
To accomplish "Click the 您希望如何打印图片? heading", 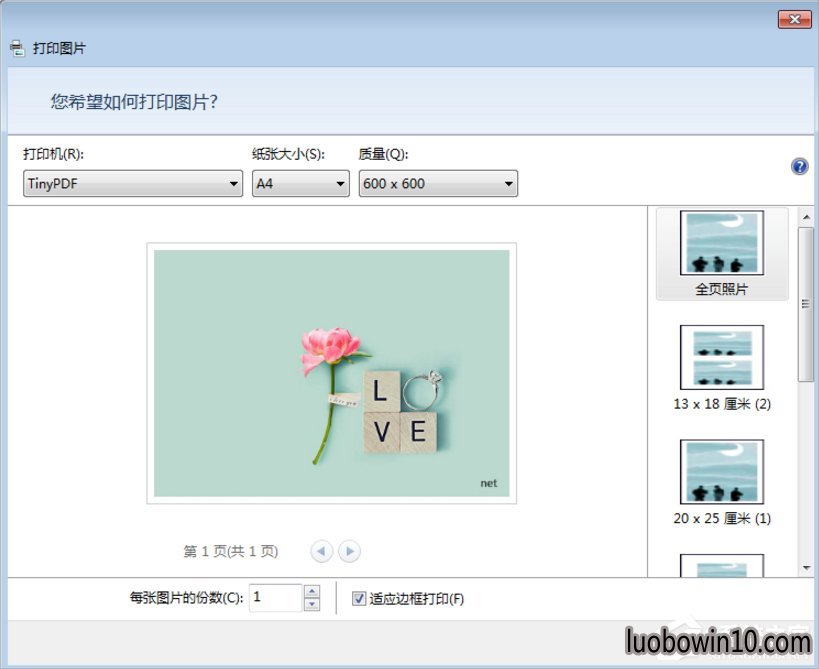I will point(134,102).
